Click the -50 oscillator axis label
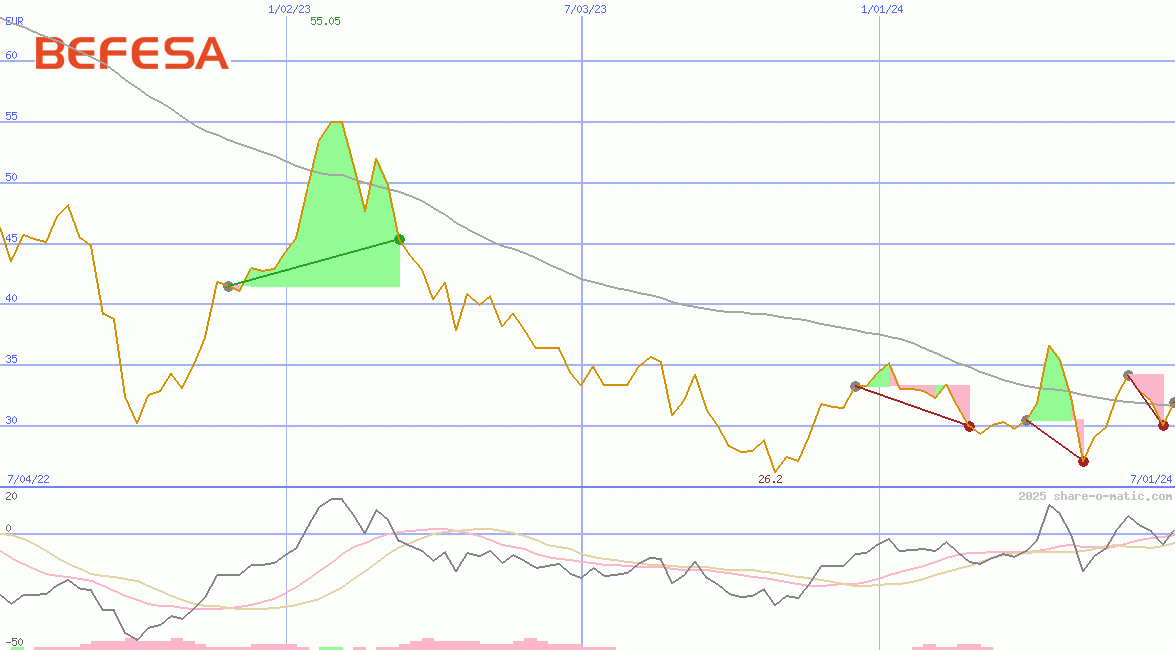 [x=14, y=643]
